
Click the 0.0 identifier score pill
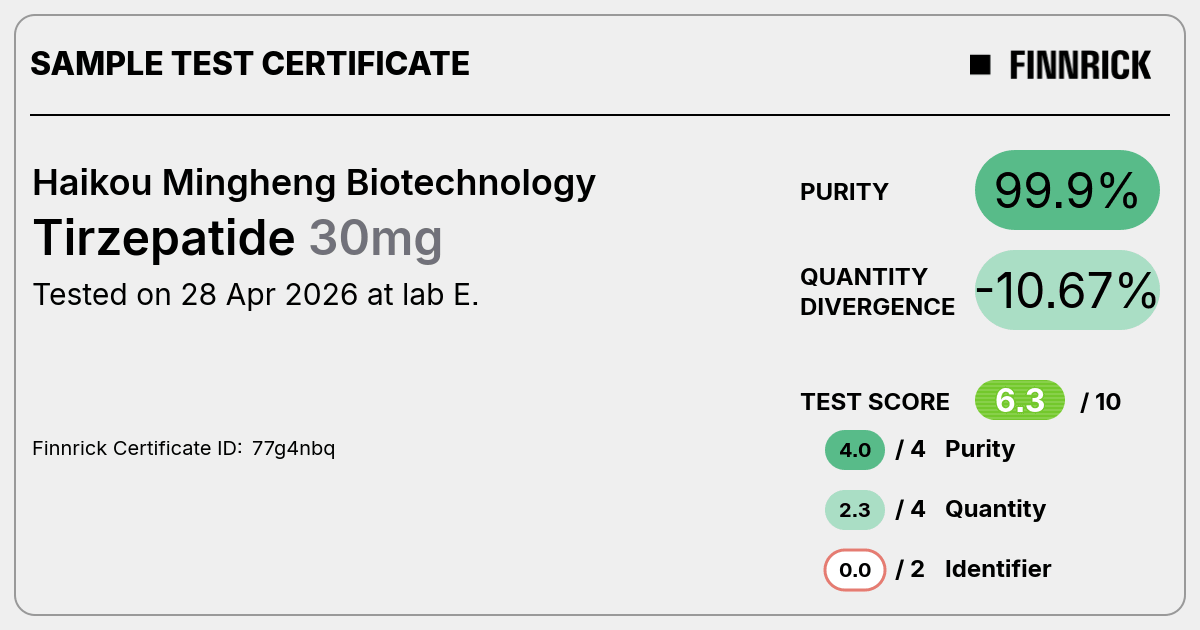[x=855, y=570]
